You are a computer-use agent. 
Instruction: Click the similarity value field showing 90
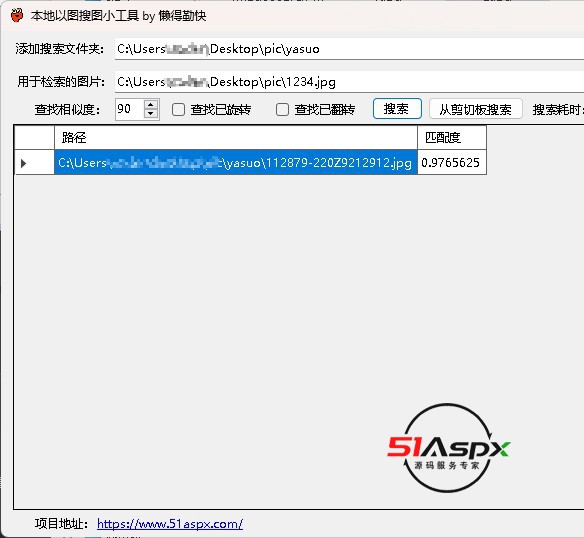[129, 109]
